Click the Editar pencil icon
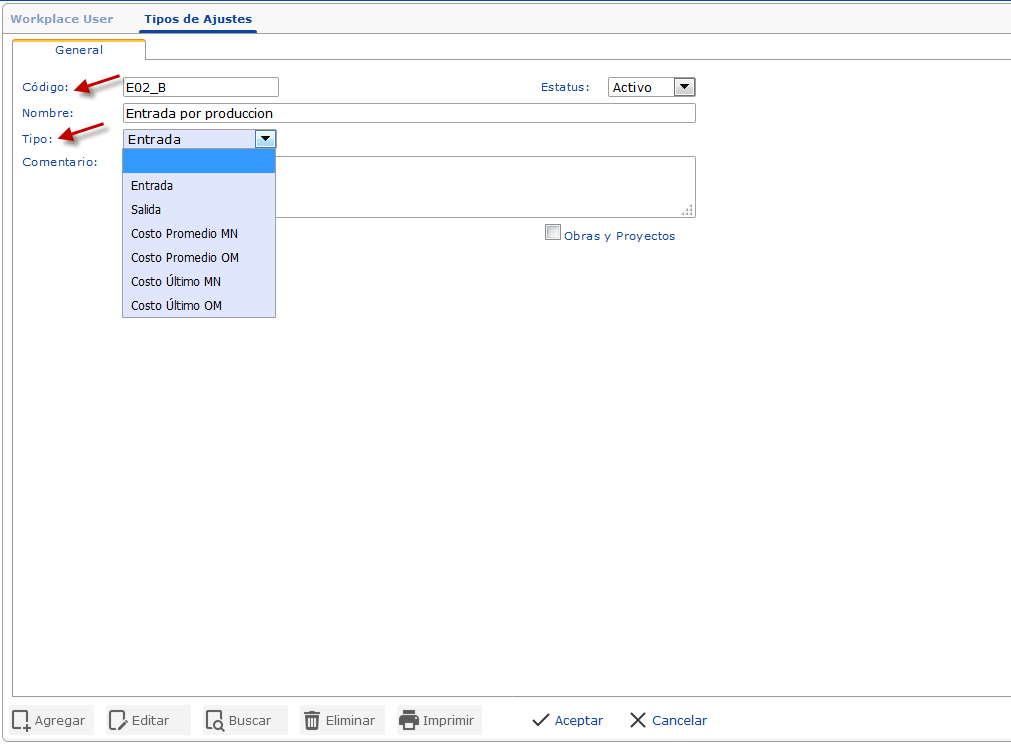The height and width of the screenshot is (744, 1011). coord(118,720)
